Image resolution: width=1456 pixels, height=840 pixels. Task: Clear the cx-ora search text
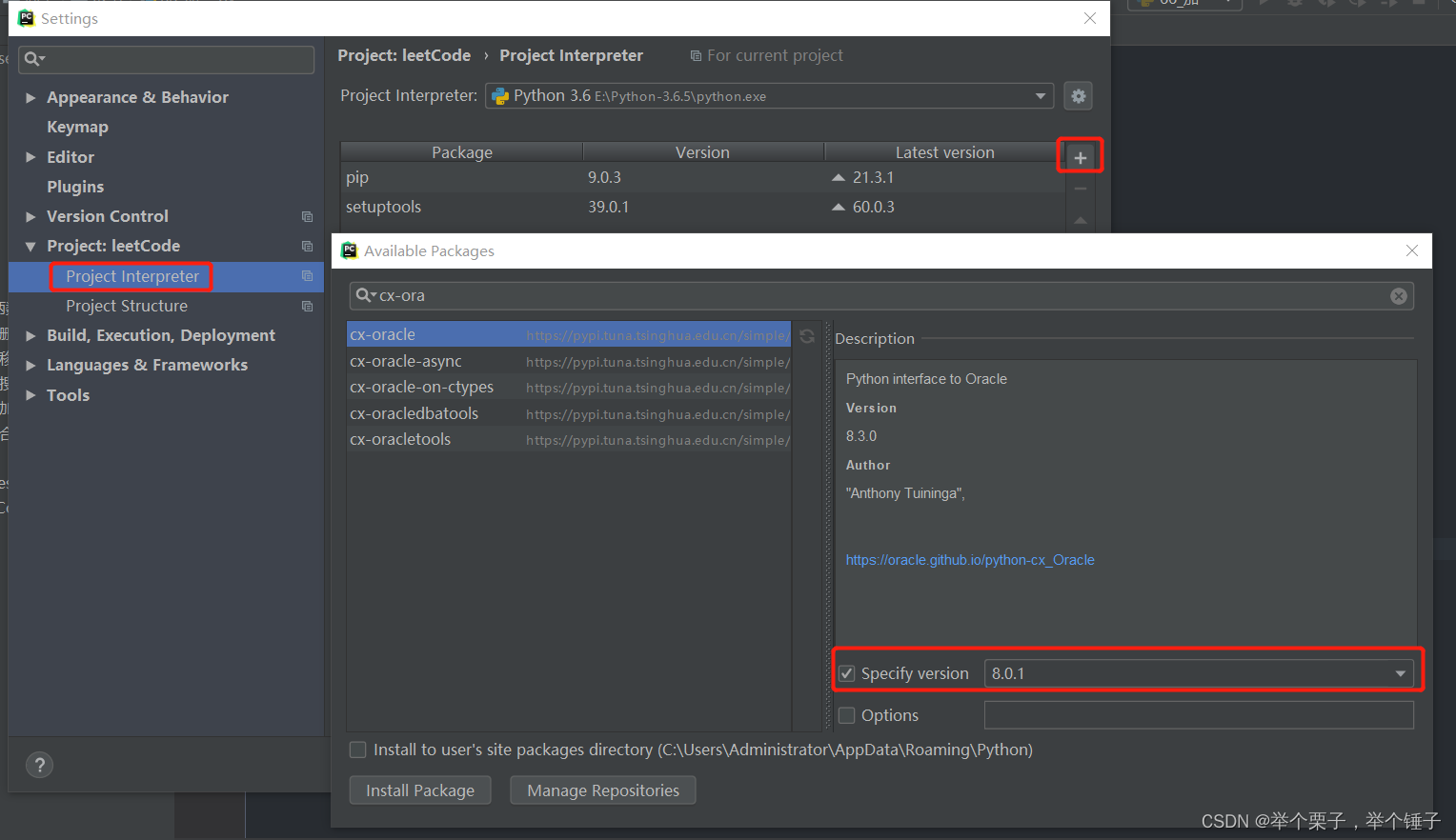[x=1398, y=296]
